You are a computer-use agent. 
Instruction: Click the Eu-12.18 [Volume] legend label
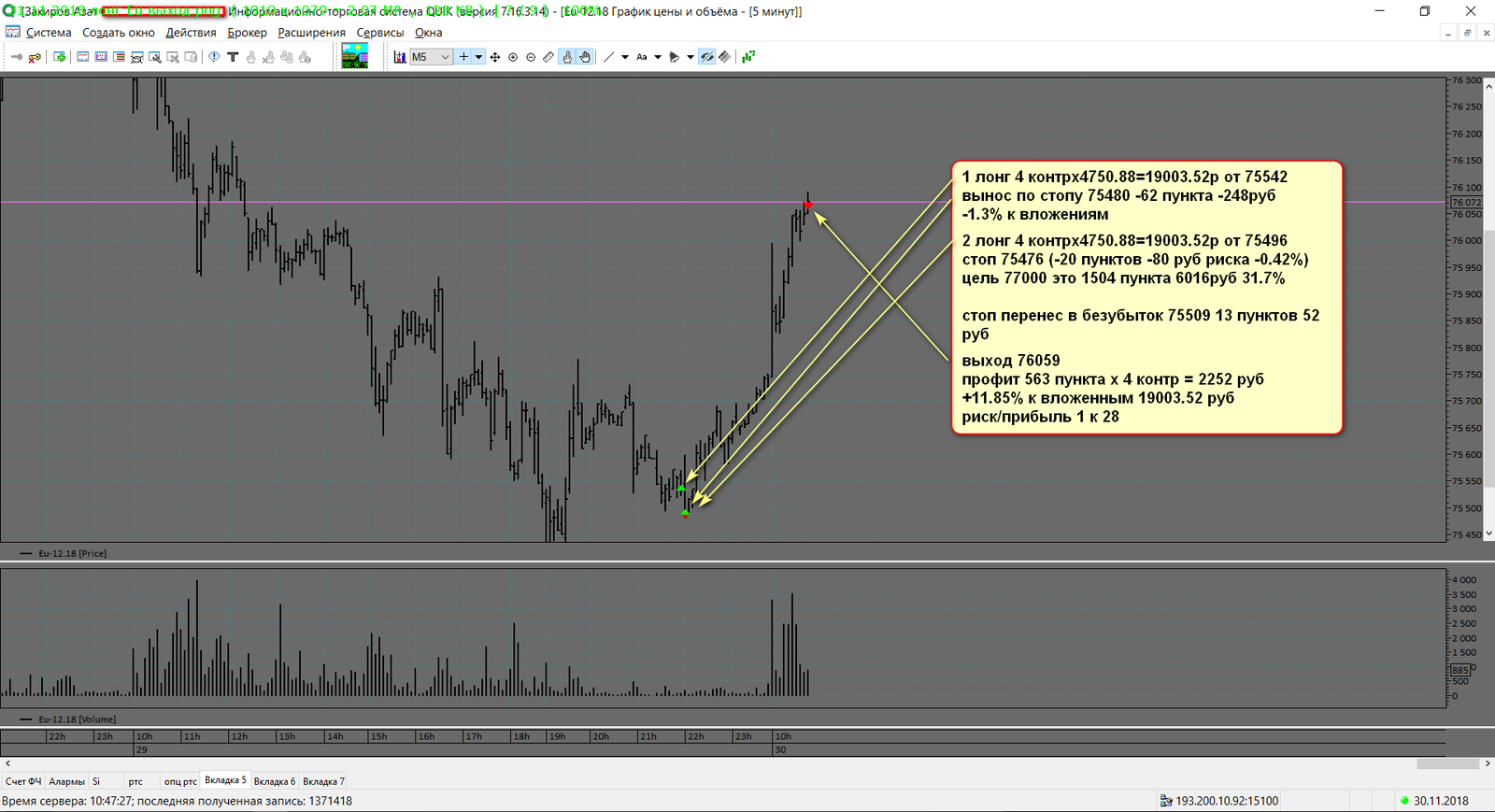coord(77,719)
